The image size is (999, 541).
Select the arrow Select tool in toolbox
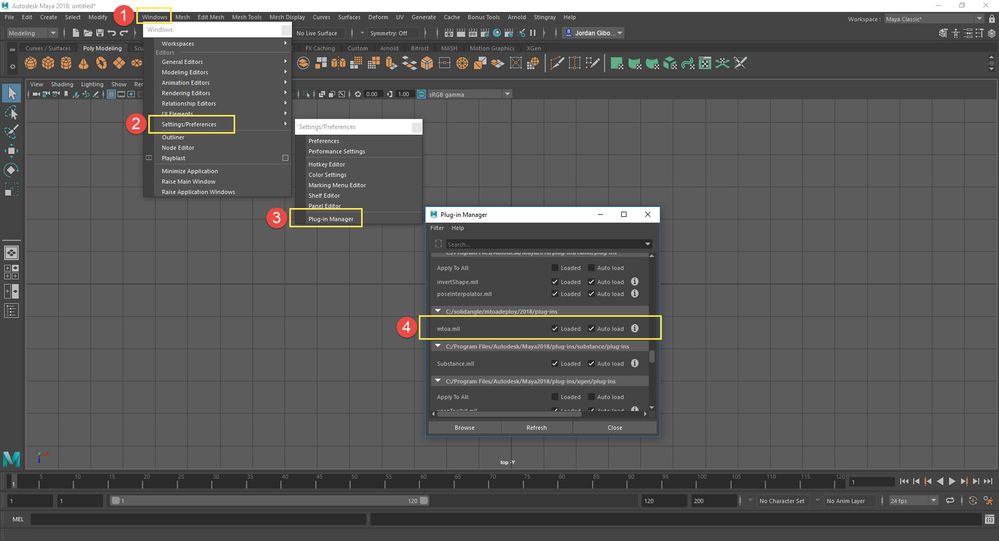[x=11, y=93]
